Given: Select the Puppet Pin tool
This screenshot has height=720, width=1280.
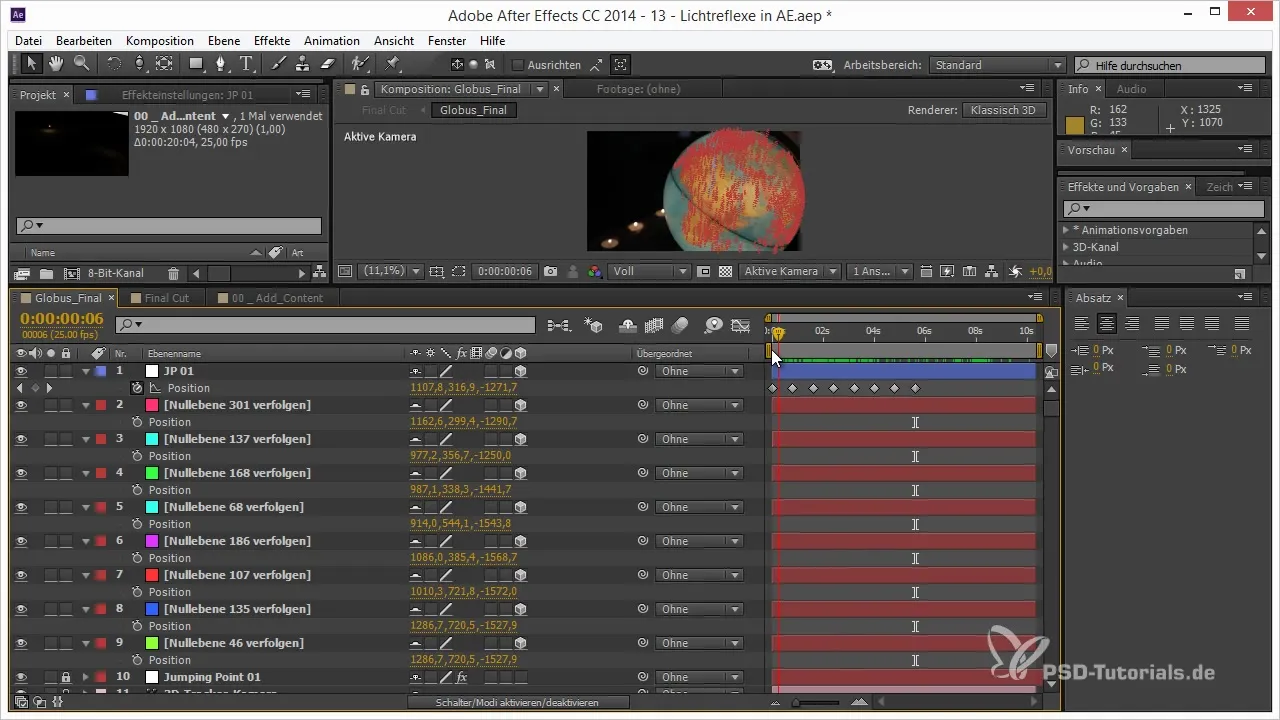Looking at the screenshot, I should (x=392, y=64).
